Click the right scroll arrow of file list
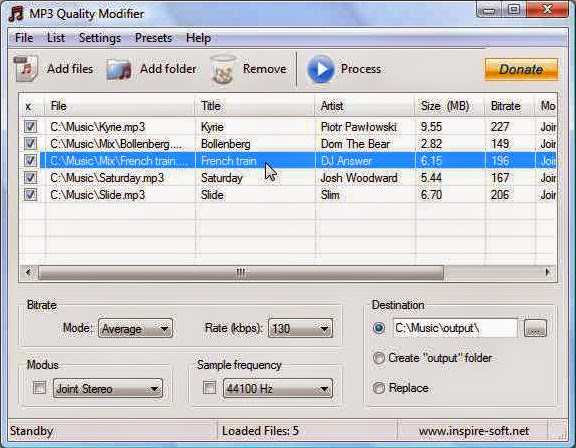Viewport: 576px width, 448px height. 548,272
